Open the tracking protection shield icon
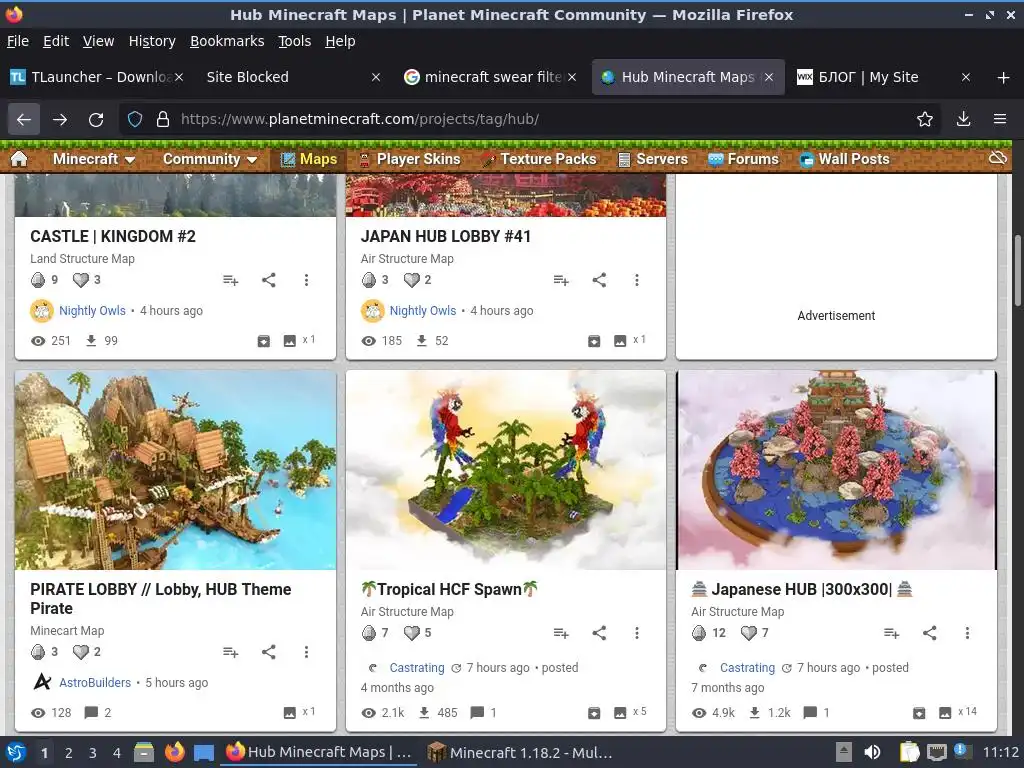Viewport: 1024px width, 768px height. pyautogui.click(x=135, y=119)
